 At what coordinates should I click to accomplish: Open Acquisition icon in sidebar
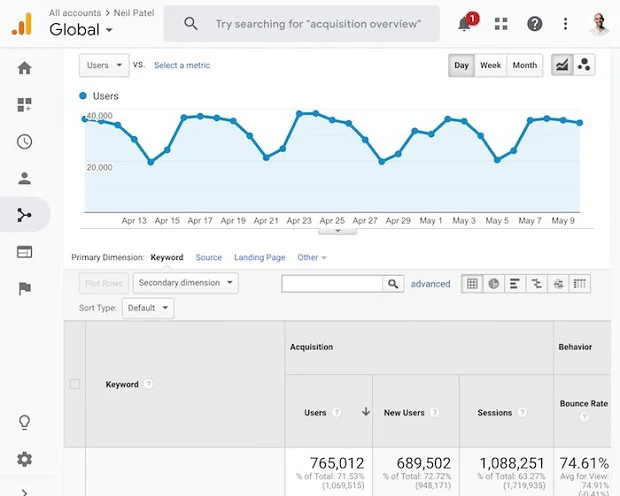tap(24, 215)
